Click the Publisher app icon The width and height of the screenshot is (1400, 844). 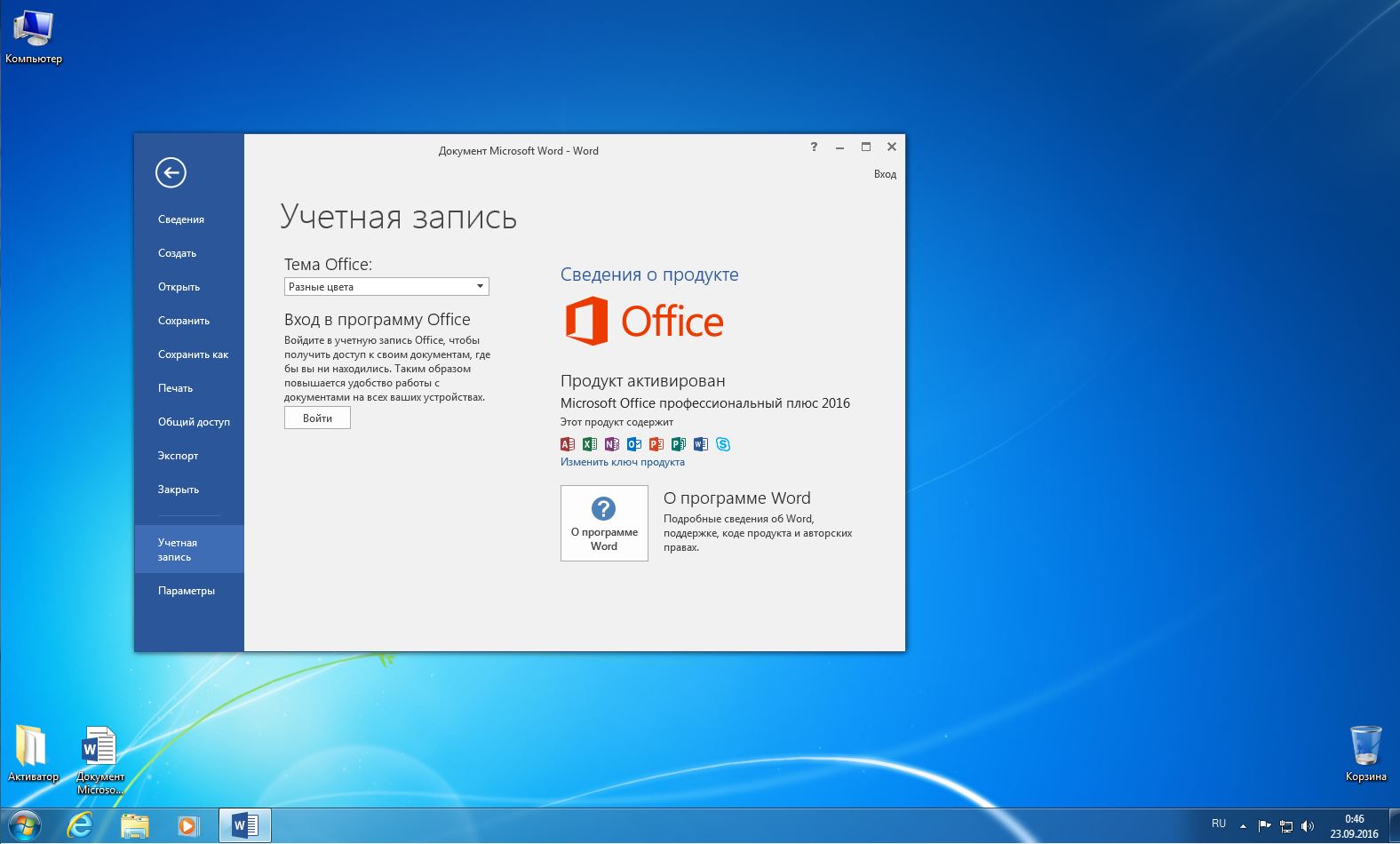(x=679, y=444)
